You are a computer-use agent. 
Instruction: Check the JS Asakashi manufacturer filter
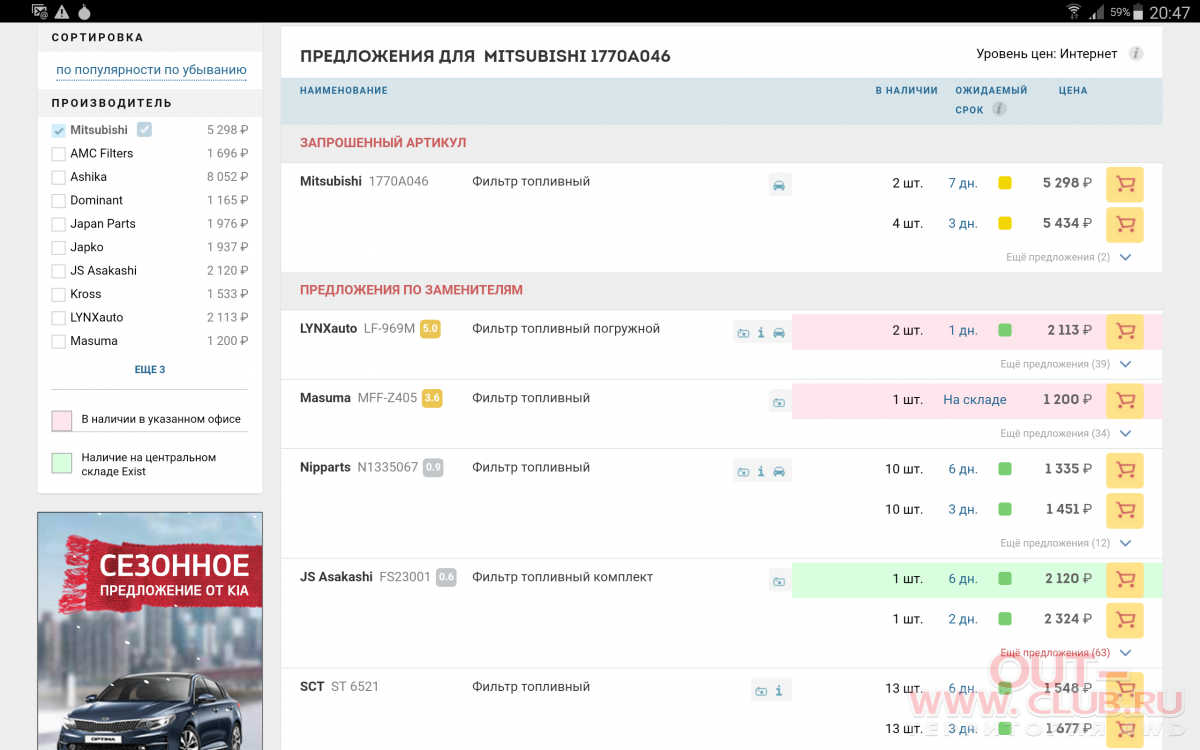point(58,271)
